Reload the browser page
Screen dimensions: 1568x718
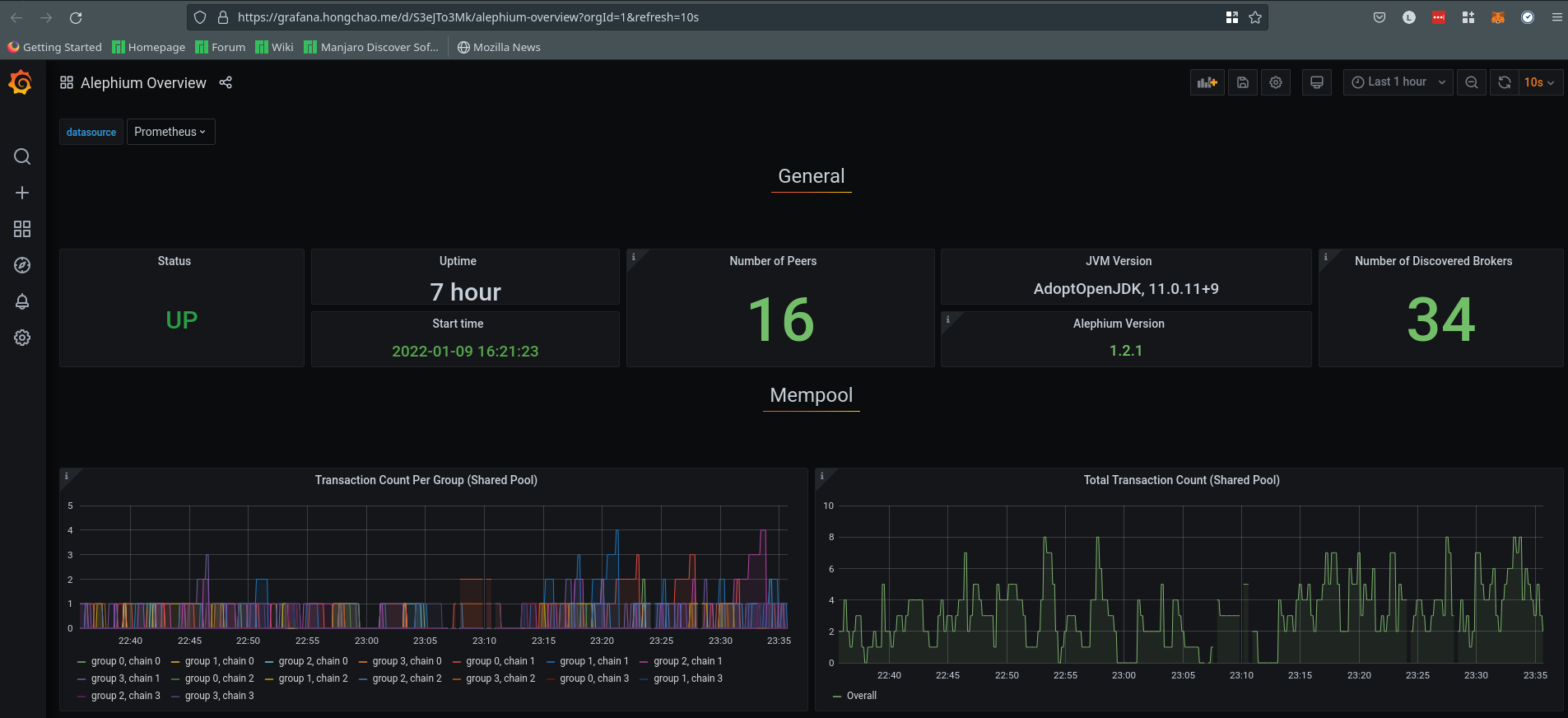coord(76,17)
